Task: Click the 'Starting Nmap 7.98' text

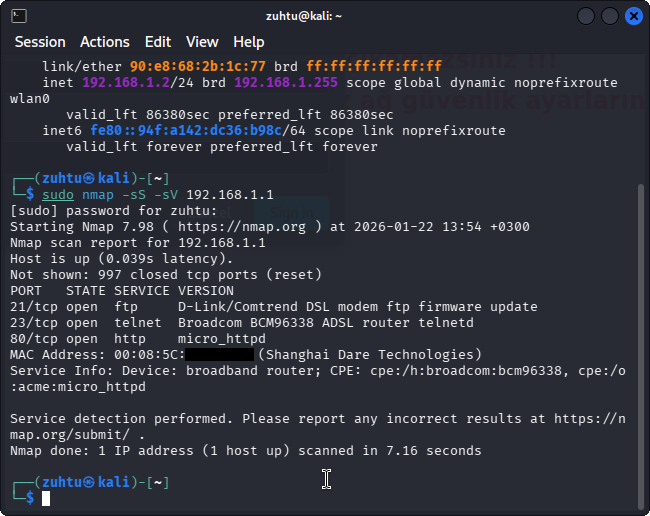Action: click(x=82, y=227)
